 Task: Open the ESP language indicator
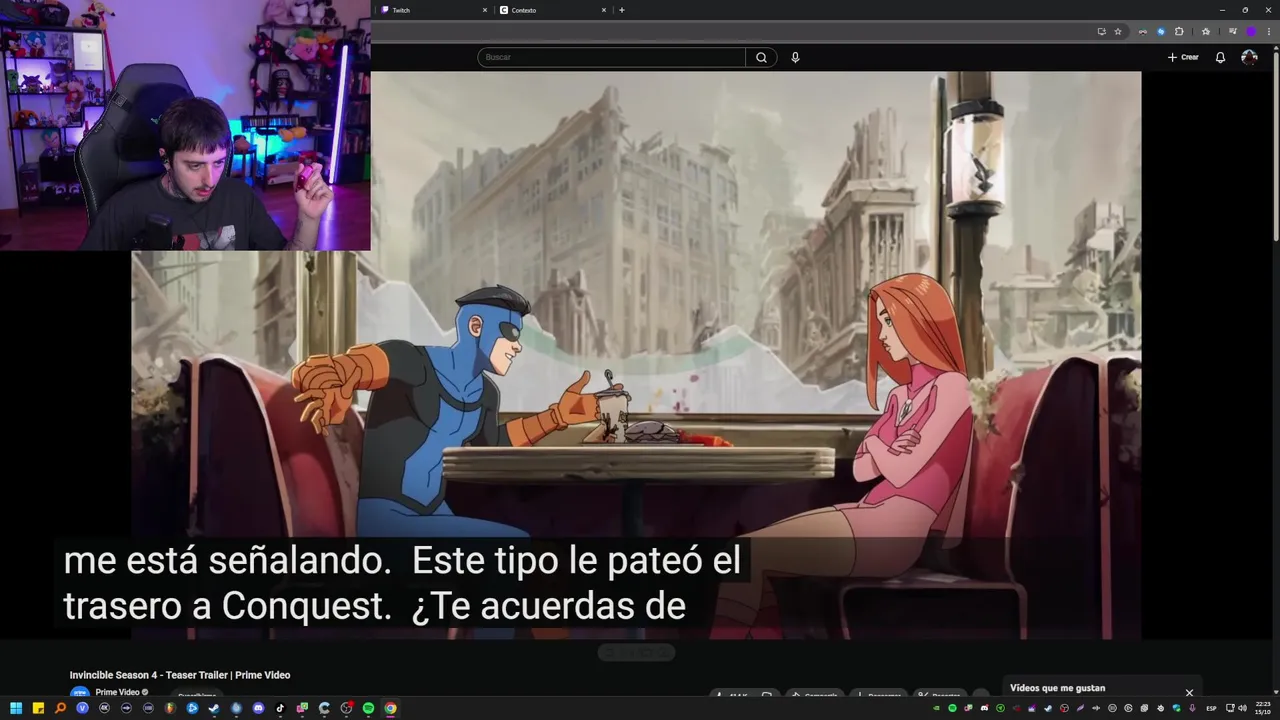[x=1211, y=708]
